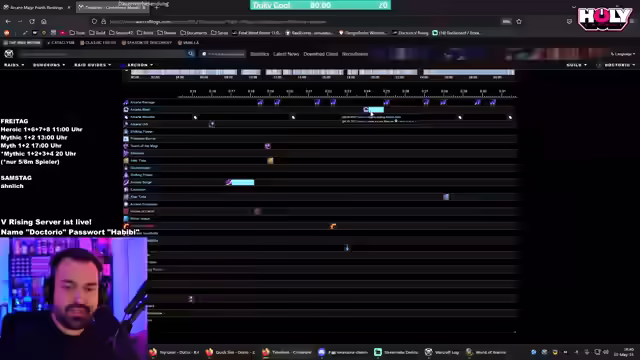Viewport: 640px width, 360px height.
Task: Switch to the first browser tab
Action: point(37,7)
